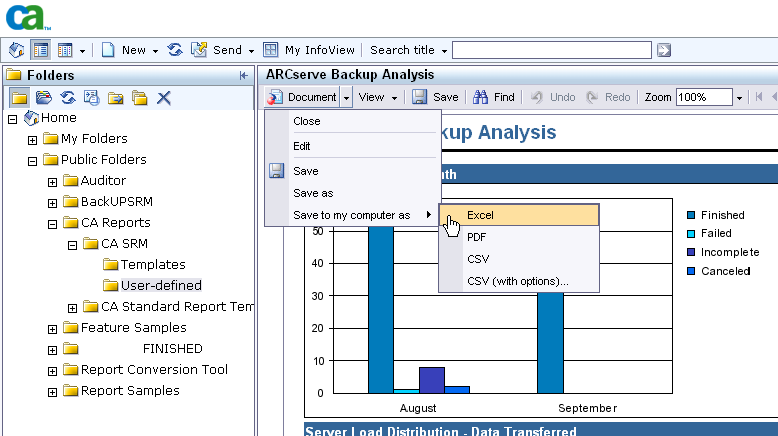Click the Incomplete legend color swatch
Screen dimensions: 778x436
pos(691,252)
